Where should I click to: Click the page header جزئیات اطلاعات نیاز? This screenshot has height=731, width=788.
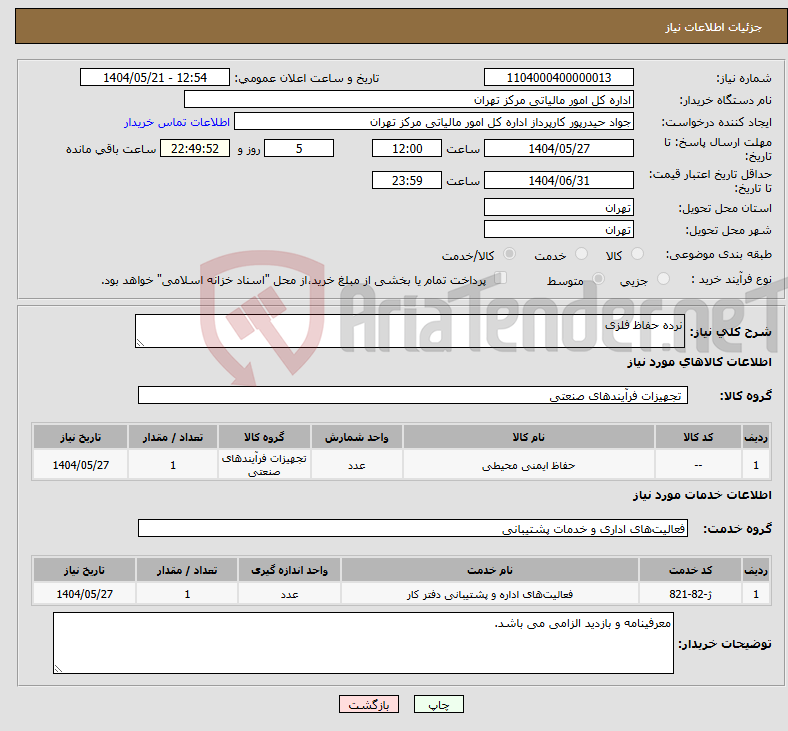[713, 27]
